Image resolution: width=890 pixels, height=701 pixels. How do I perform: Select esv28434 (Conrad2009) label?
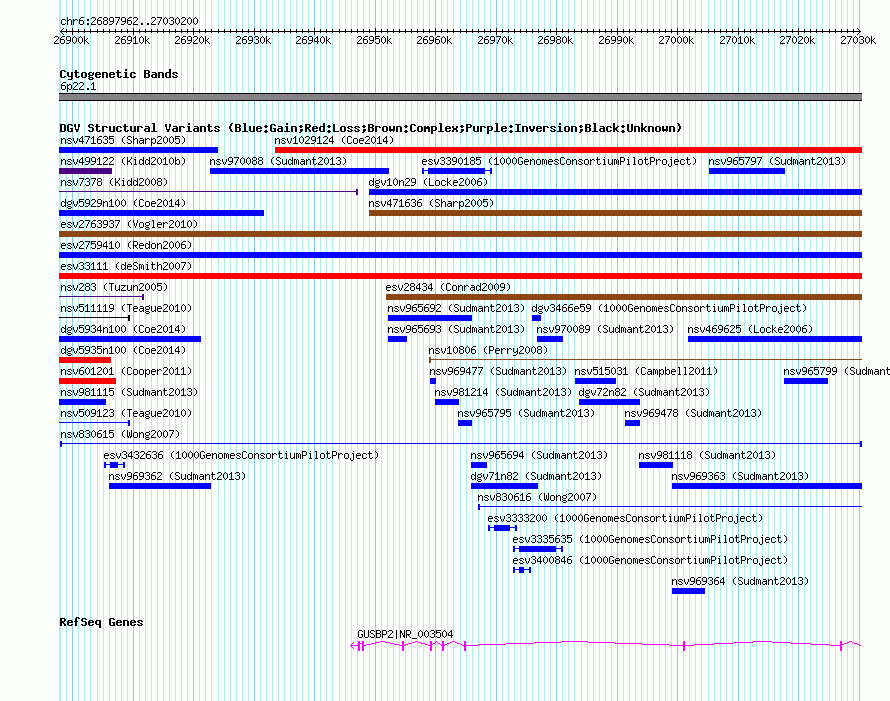point(448,287)
